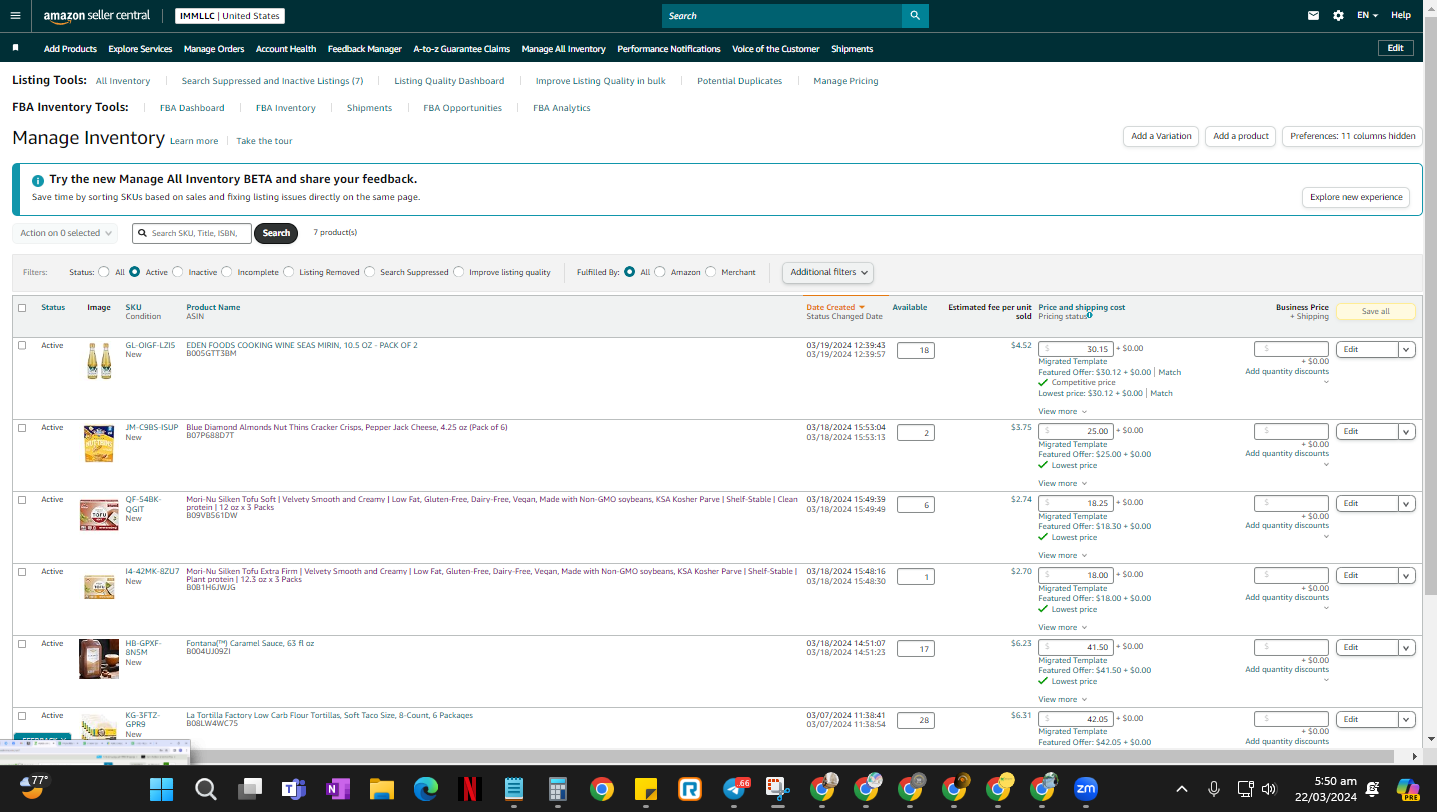This screenshot has height=812, width=1437.
Task: Click the Blue Diamond Nut Thins thumbnail
Action: 99,443
